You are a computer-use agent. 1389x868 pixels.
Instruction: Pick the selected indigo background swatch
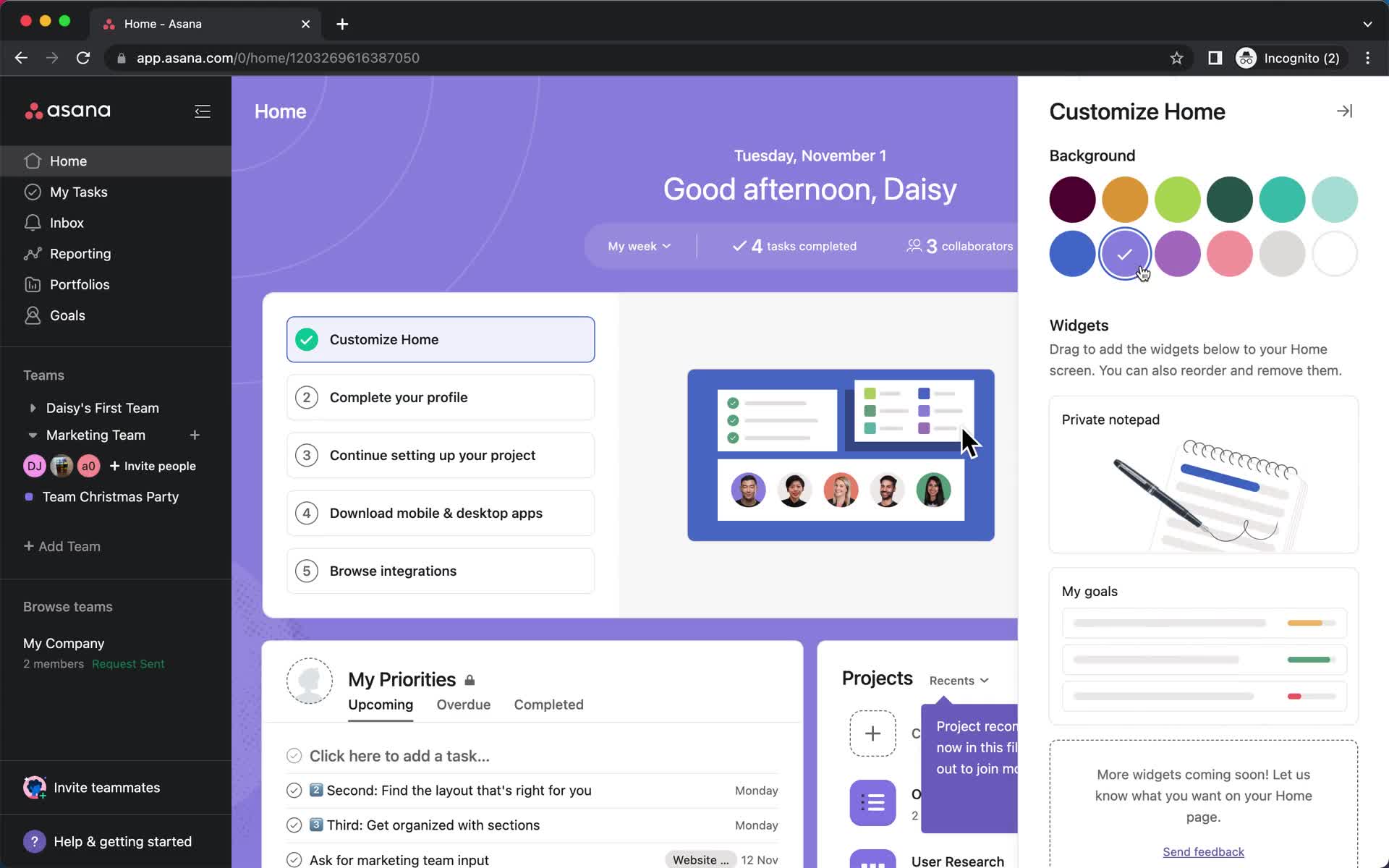click(x=1125, y=254)
